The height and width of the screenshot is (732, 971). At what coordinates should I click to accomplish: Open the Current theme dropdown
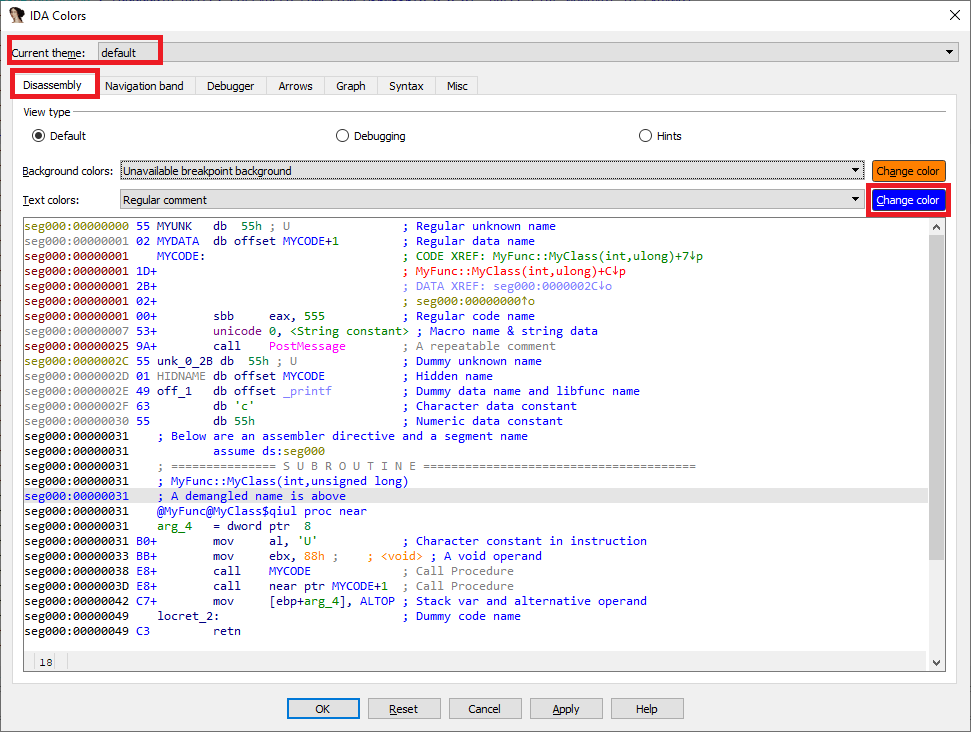947,50
